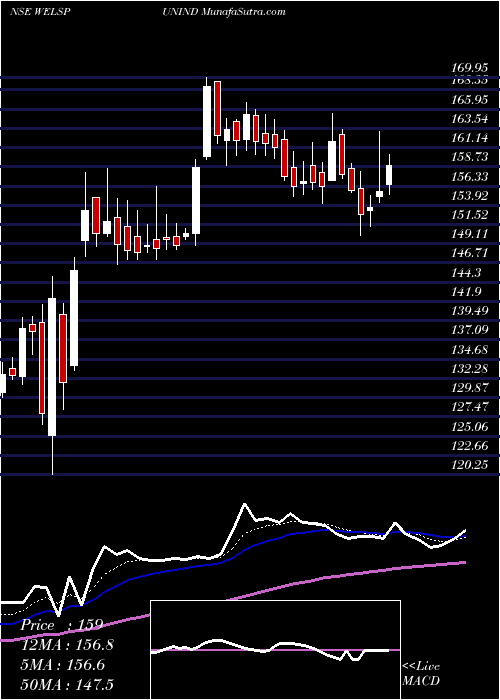The image size is (500, 700).
Task: Click the 125.06 price axis label
Action: [x=469, y=426]
